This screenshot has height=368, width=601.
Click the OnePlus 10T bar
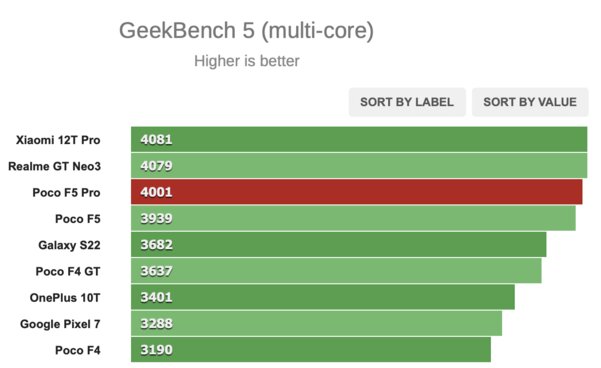click(323, 297)
